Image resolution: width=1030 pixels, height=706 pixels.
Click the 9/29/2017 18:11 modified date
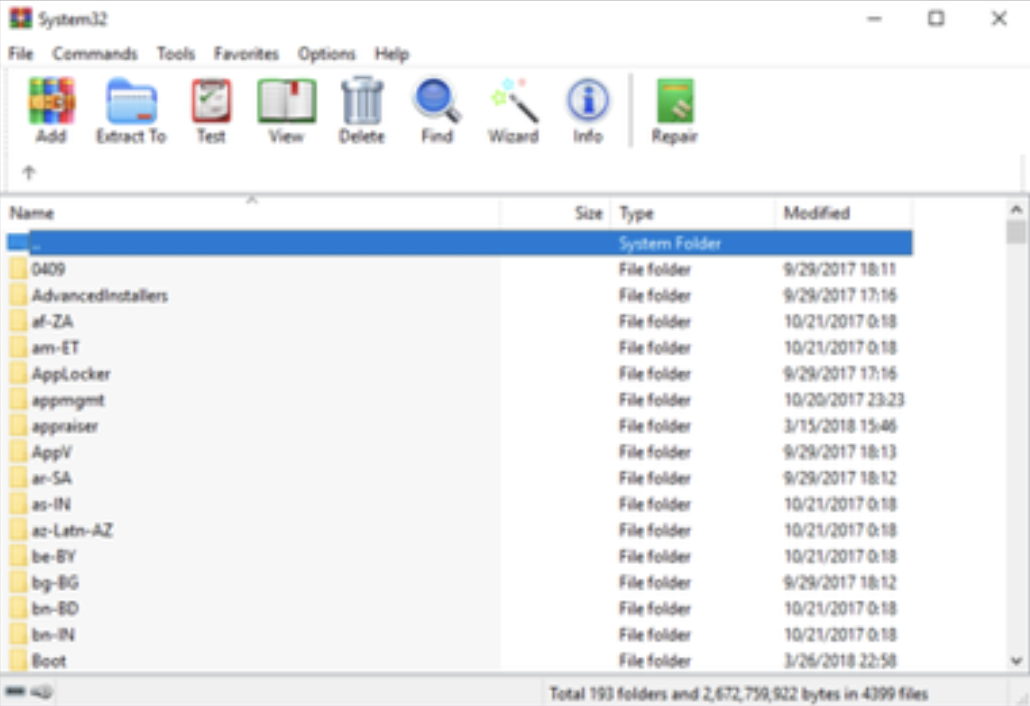(x=840, y=269)
